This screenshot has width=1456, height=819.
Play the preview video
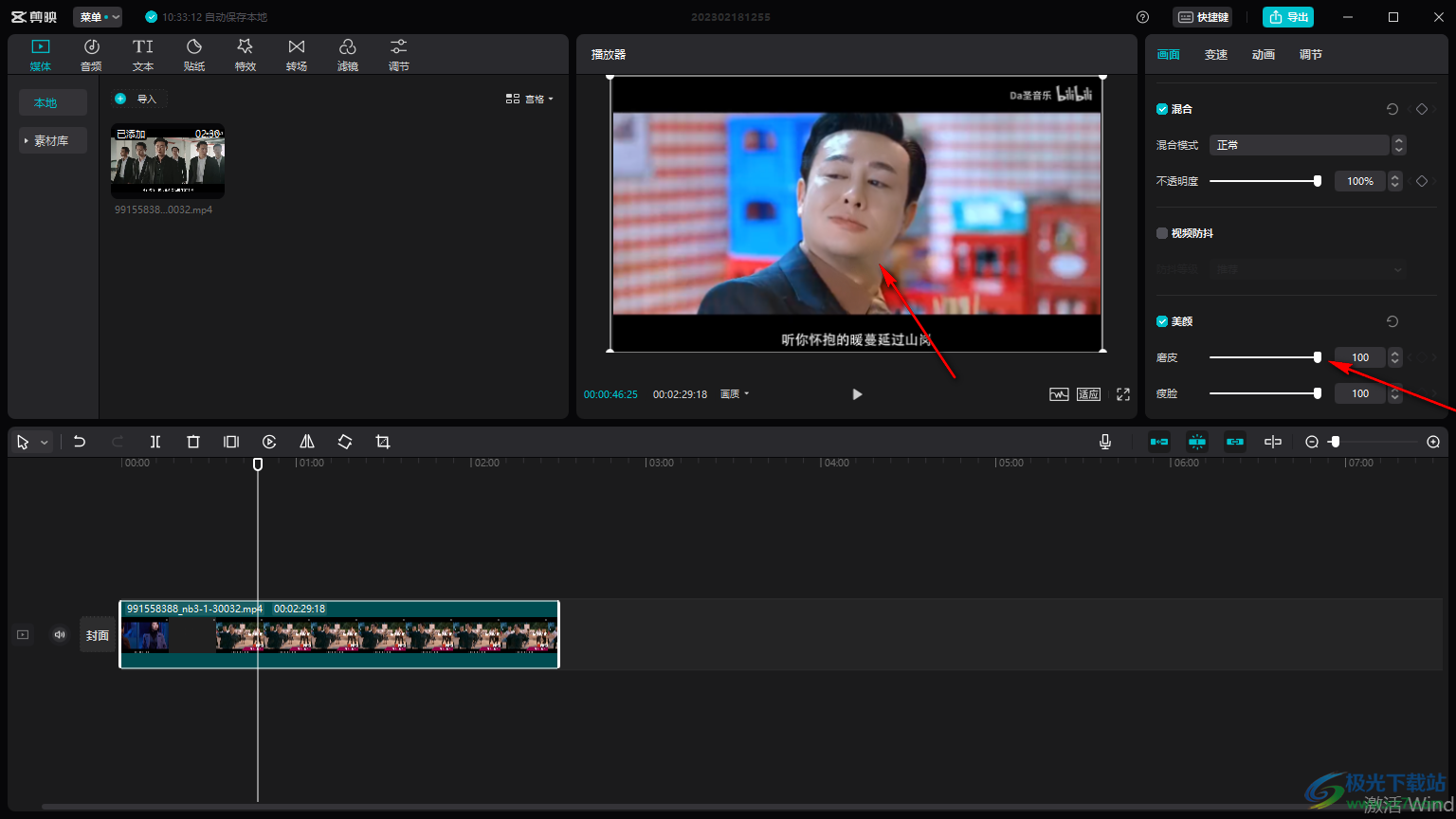857,394
